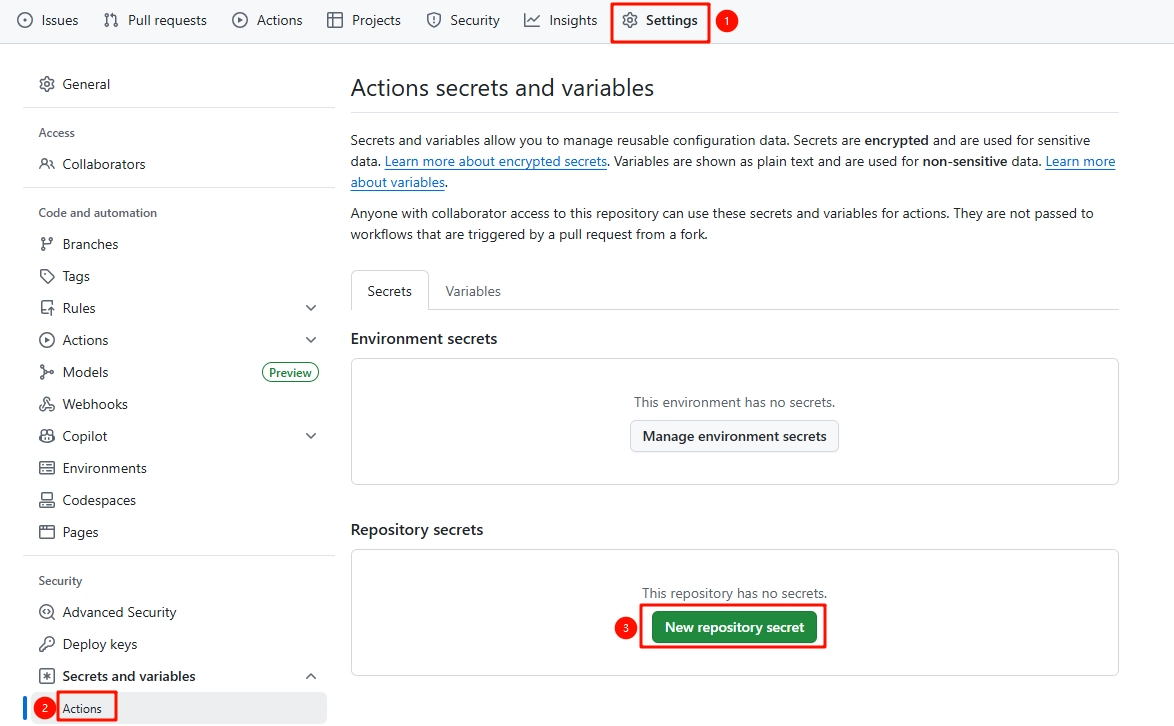Expand the Actions settings chevron
Image resolution: width=1174 pixels, height=726 pixels.
[311, 340]
